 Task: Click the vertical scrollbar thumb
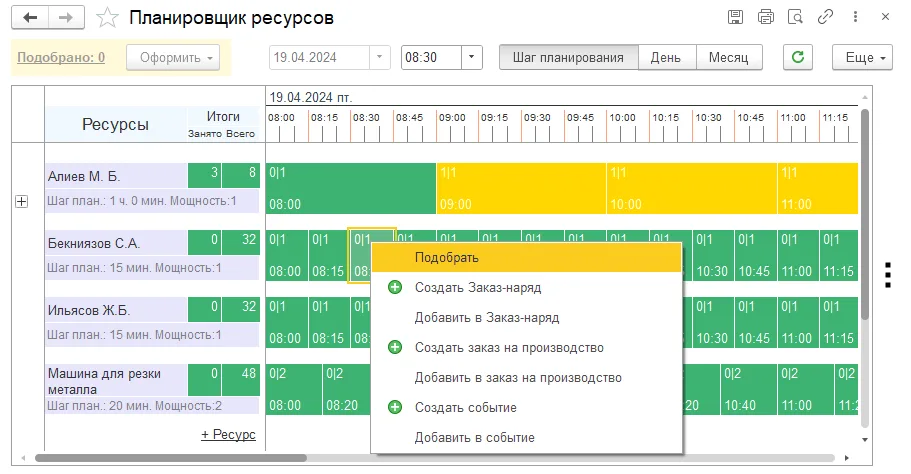pos(865,213)
